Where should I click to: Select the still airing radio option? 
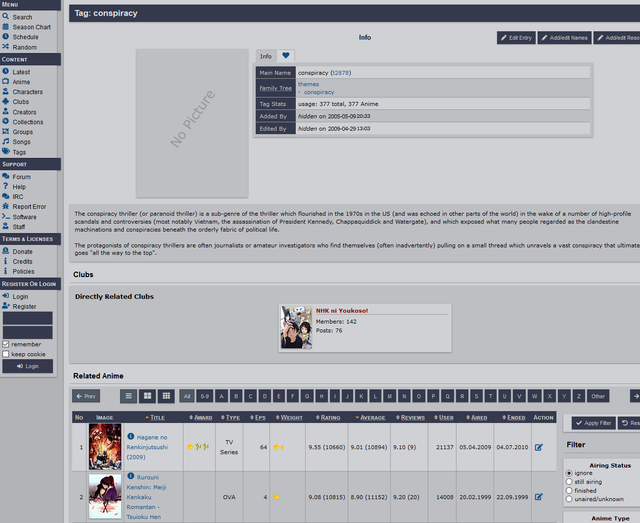569,482
